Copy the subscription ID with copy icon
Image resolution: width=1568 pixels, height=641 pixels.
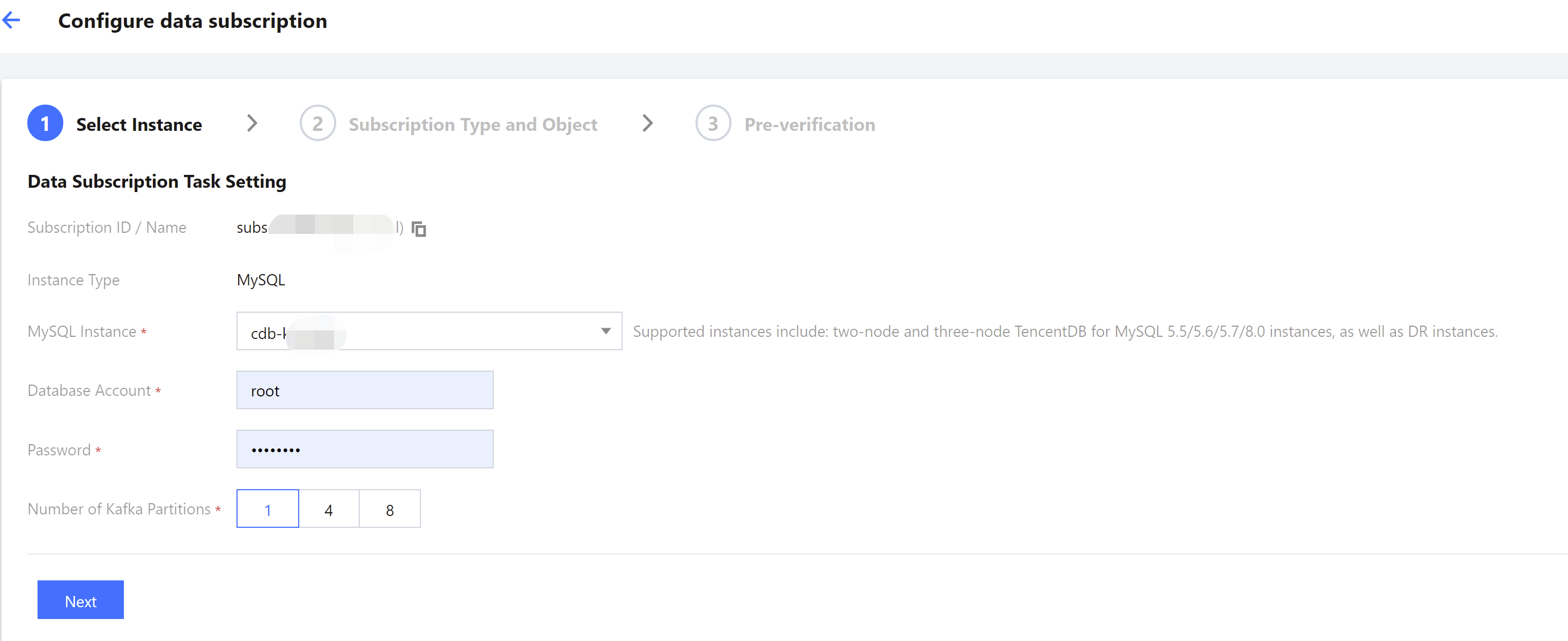419,229
